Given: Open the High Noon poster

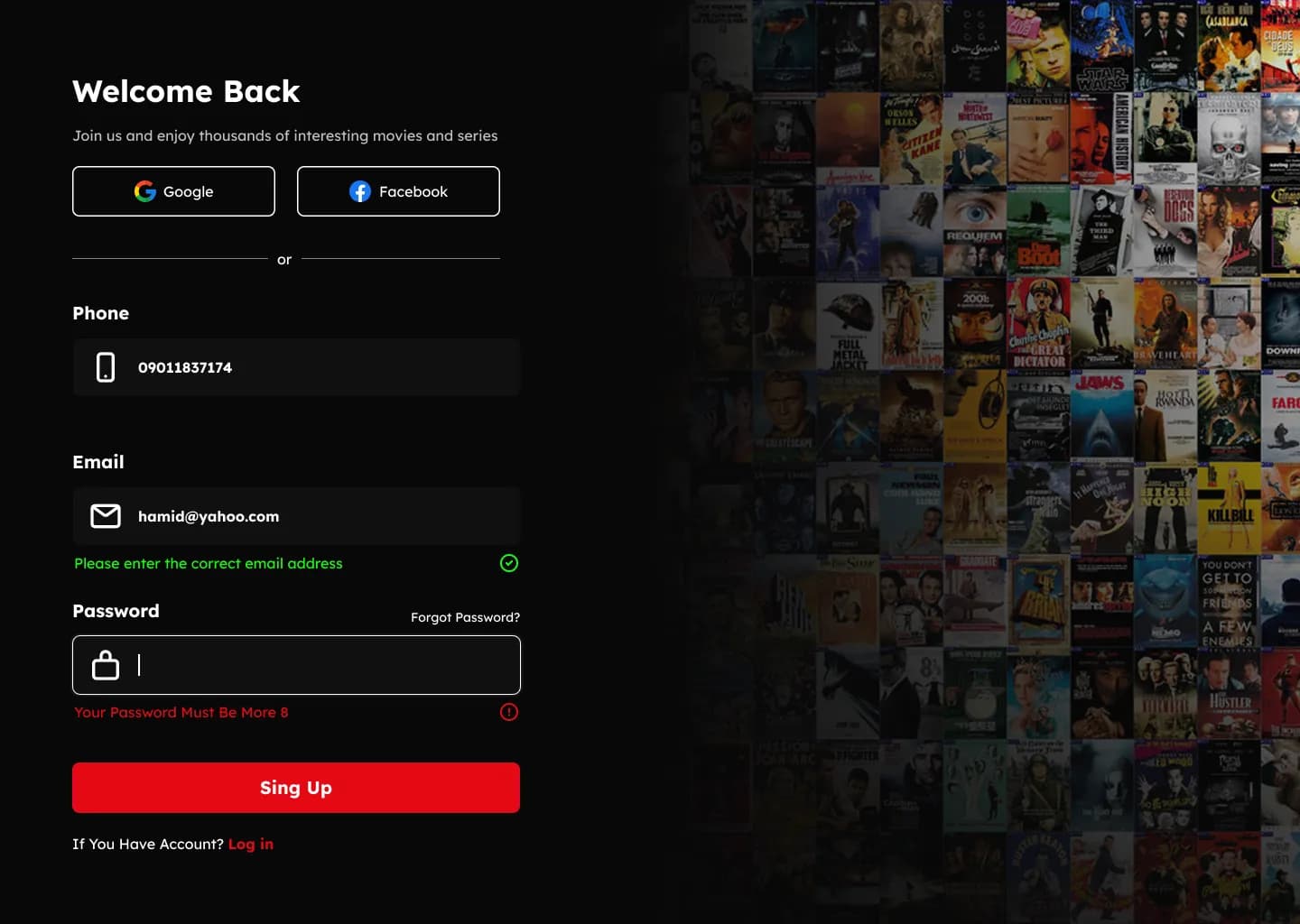Looking at the screenshot, I should (1165, 510).
